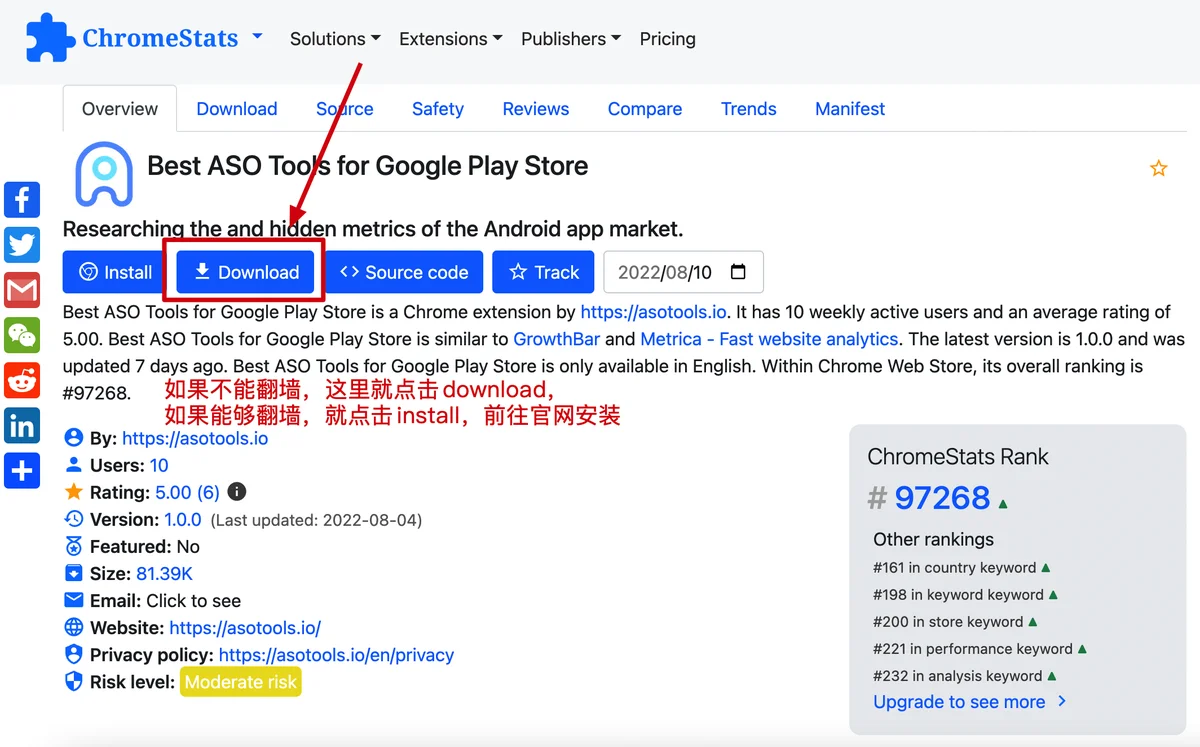Share page via WeChat icon
The height and width of the screenshot is (747, 1200).
tap(22, 335)
